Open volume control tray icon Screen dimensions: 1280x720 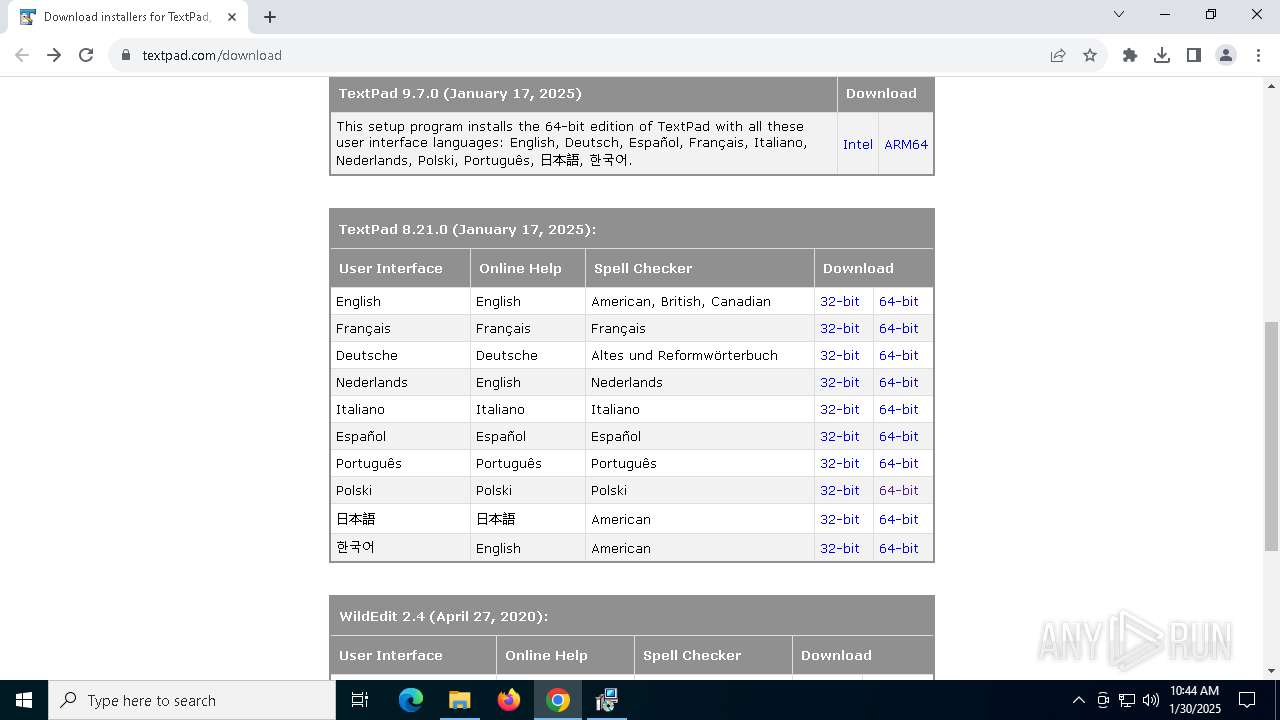[x=1151, y=700]
